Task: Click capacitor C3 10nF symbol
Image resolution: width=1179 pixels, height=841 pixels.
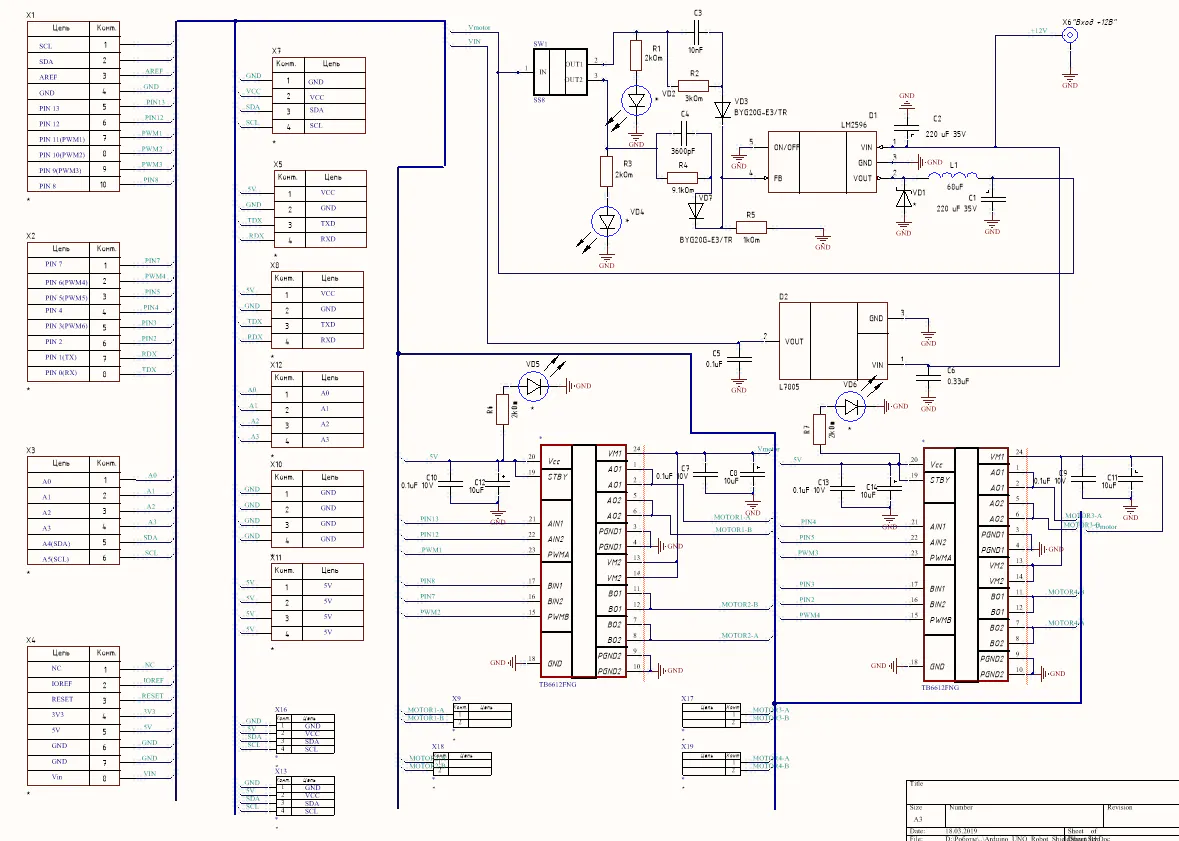Action: coord(697,32)
